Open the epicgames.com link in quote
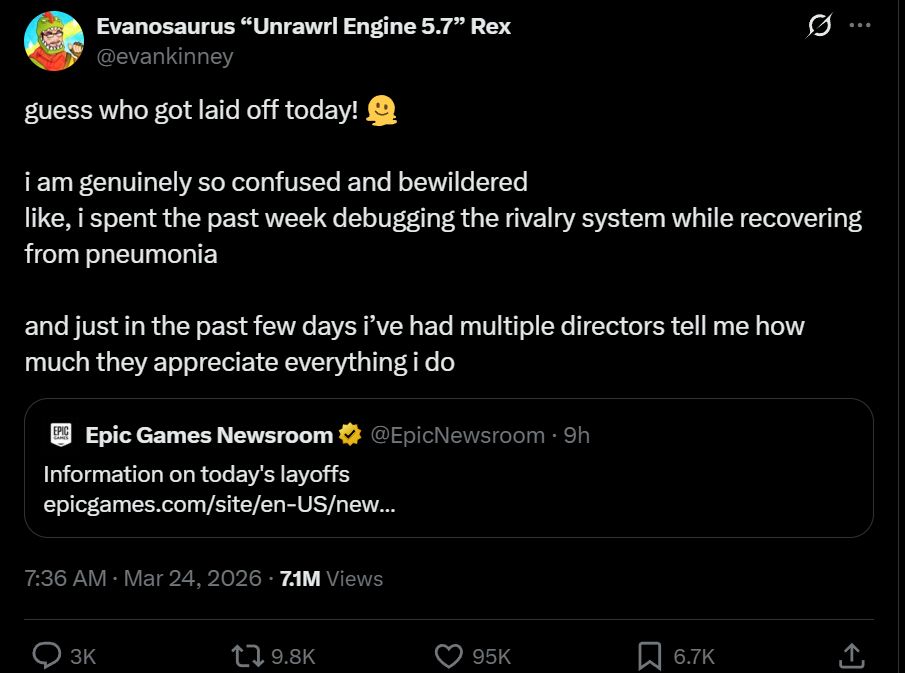905x673 pixels. click(219, 504)
